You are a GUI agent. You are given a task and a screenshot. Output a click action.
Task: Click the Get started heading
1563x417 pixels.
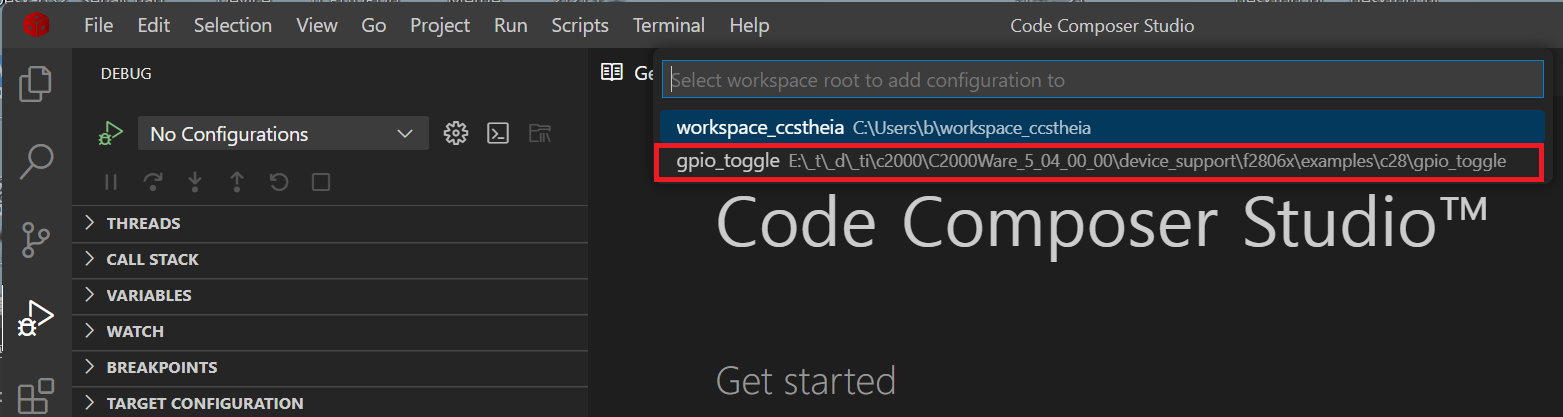(x=806, y=381)
